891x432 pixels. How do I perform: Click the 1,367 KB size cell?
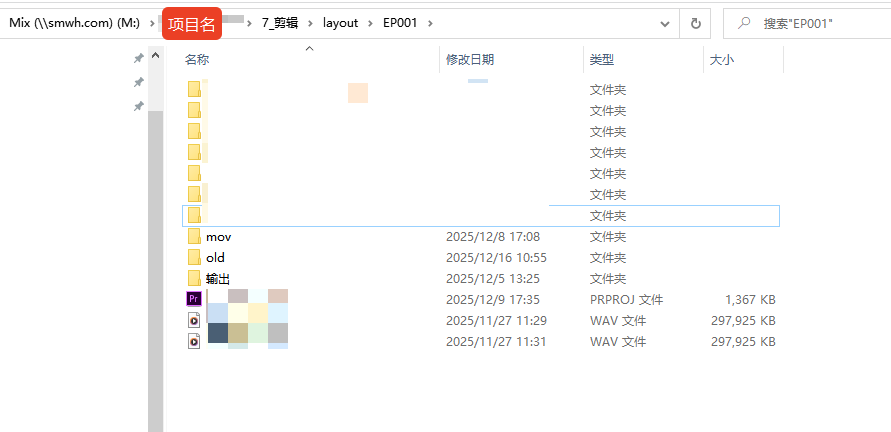pos(750,300)
